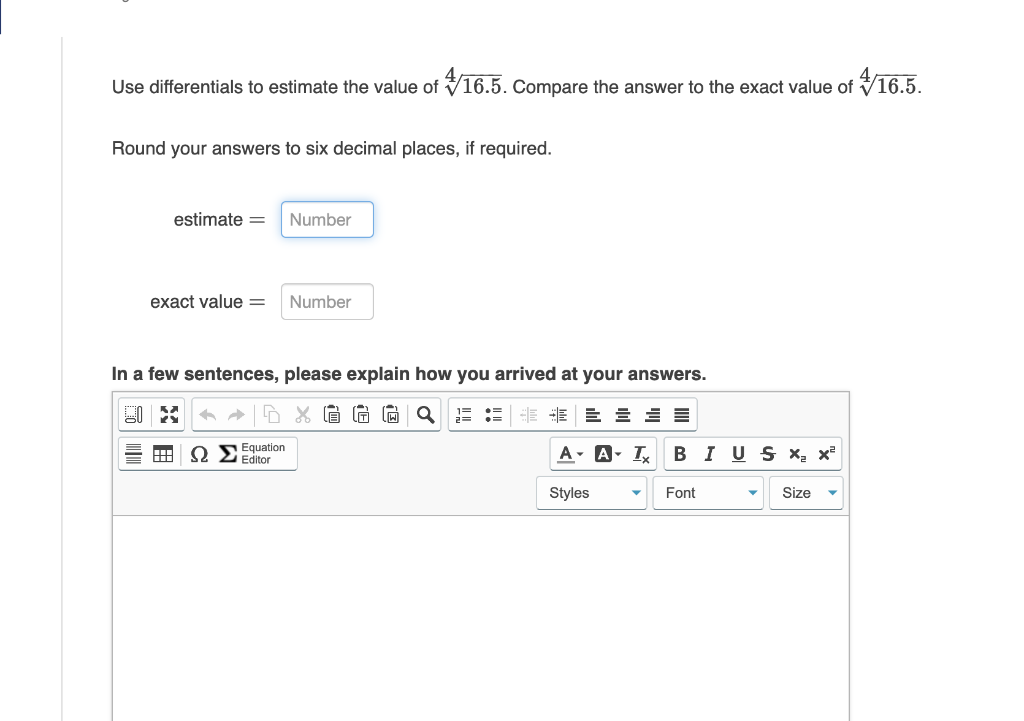Click the Paste from Word icon

tap(390, 414)
